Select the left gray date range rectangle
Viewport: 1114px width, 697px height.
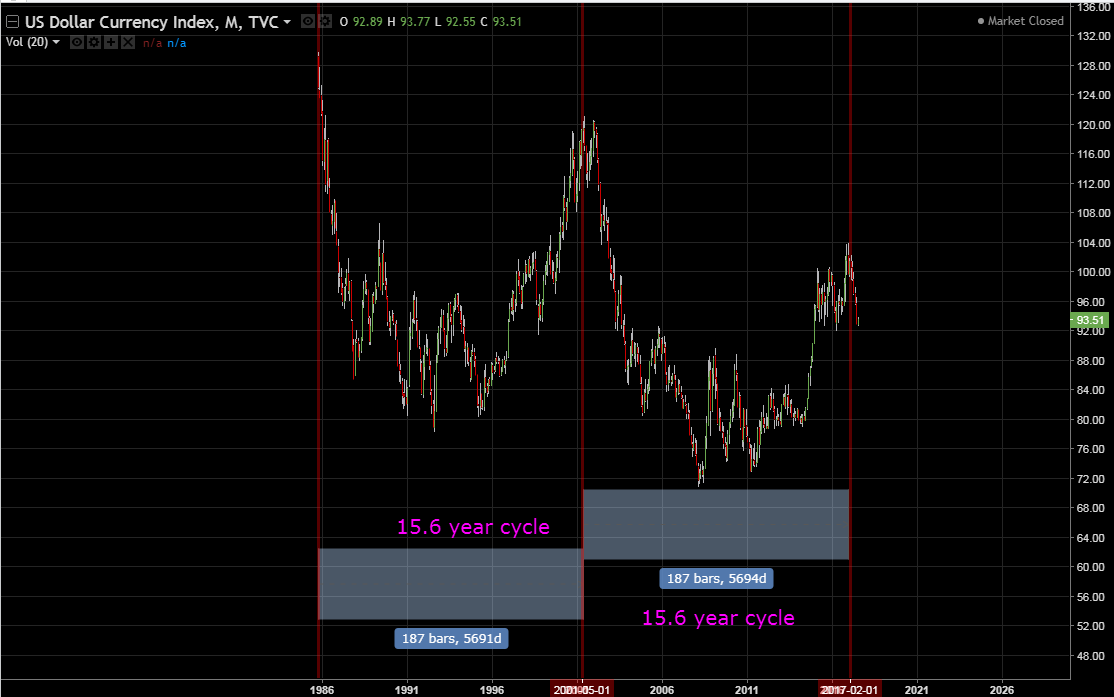click(450, 584)
